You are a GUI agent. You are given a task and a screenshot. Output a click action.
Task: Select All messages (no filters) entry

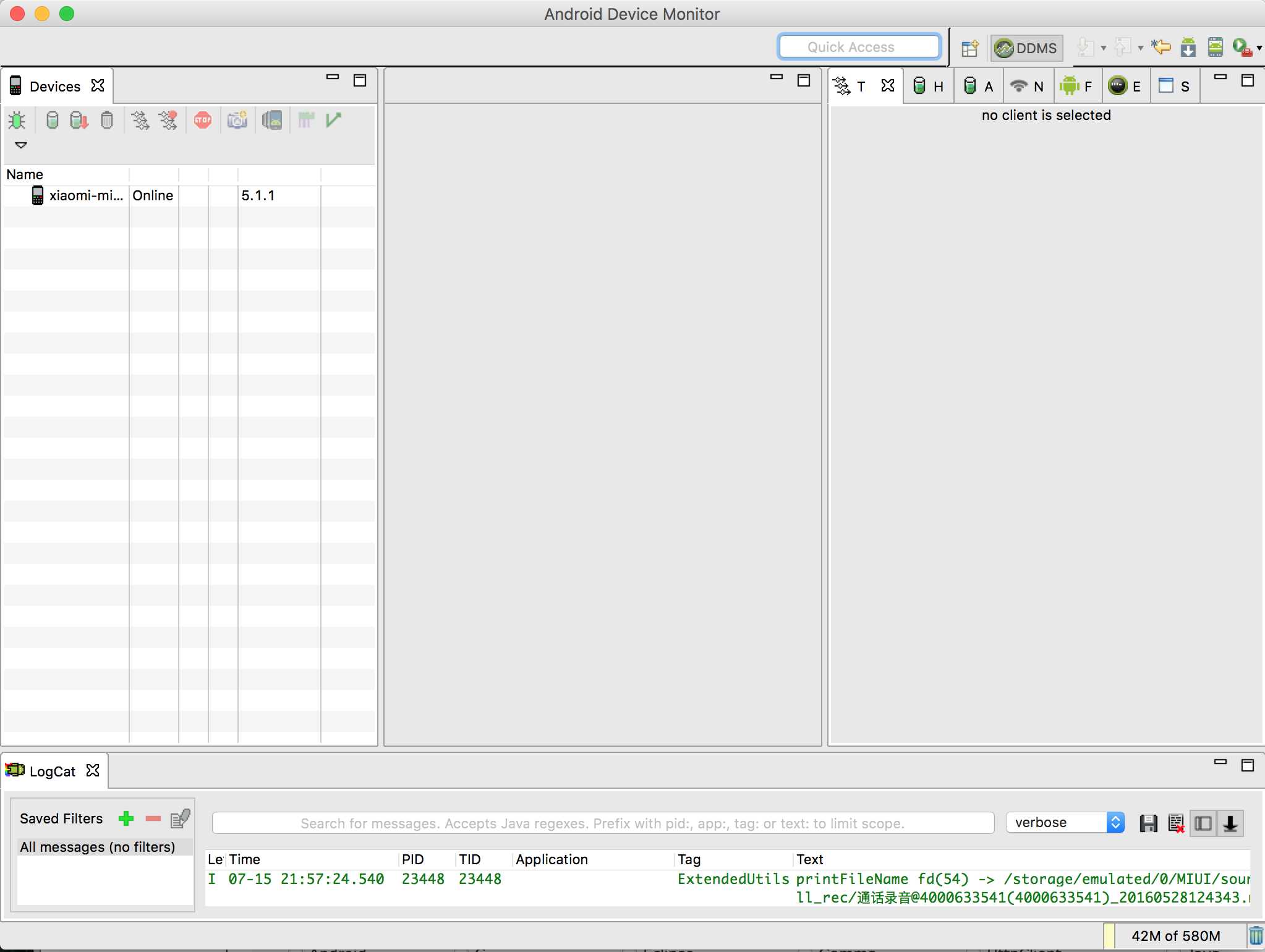[x=106, y=847]
